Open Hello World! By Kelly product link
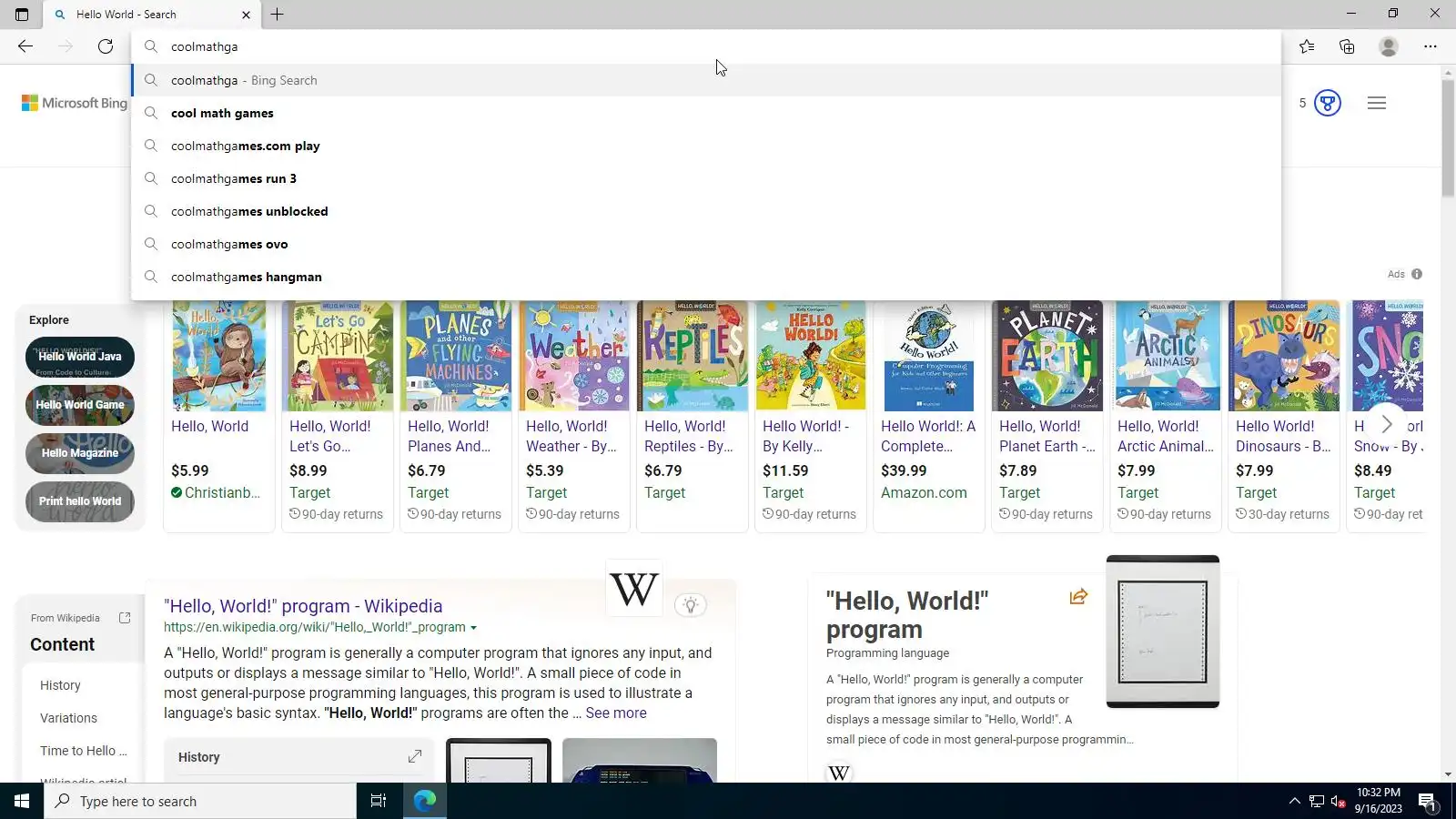The width and height of the screenshot is (1456, 819). point(806,436)
